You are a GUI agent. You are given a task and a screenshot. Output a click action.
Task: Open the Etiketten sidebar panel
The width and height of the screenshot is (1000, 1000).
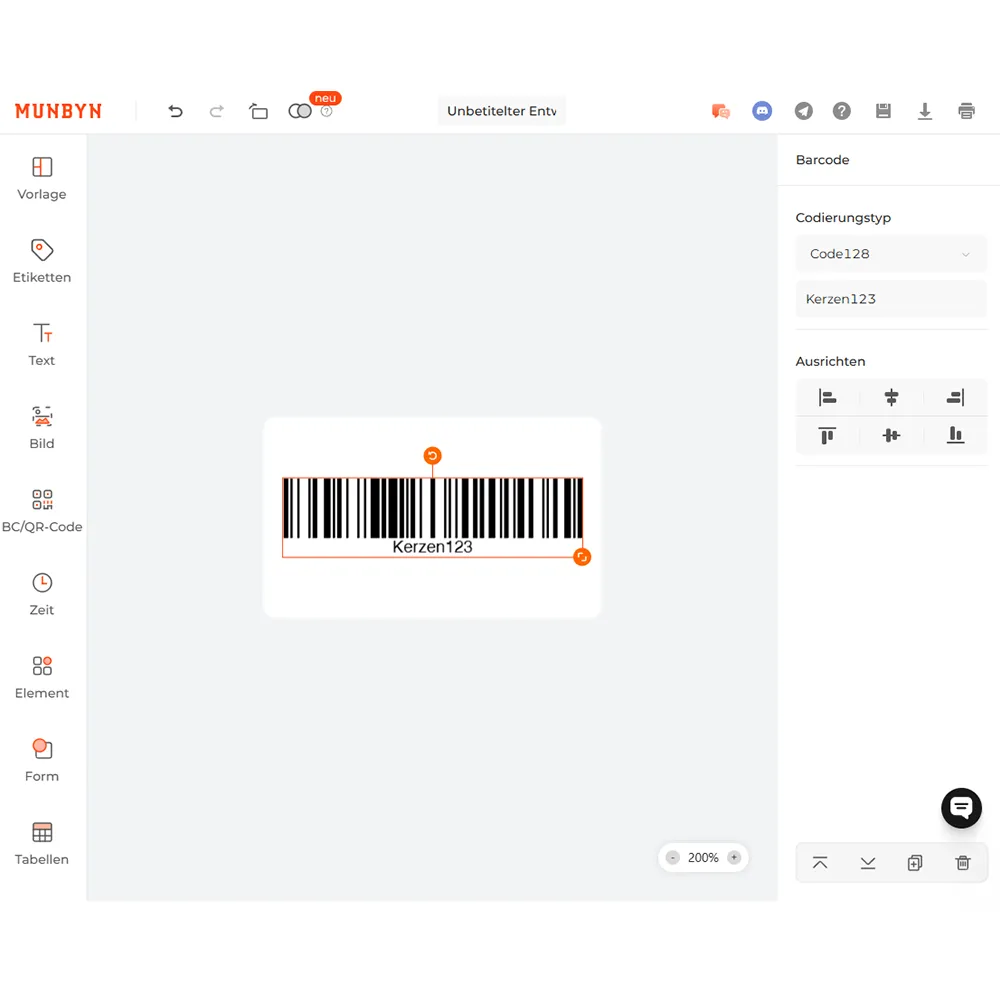[42, 261]
